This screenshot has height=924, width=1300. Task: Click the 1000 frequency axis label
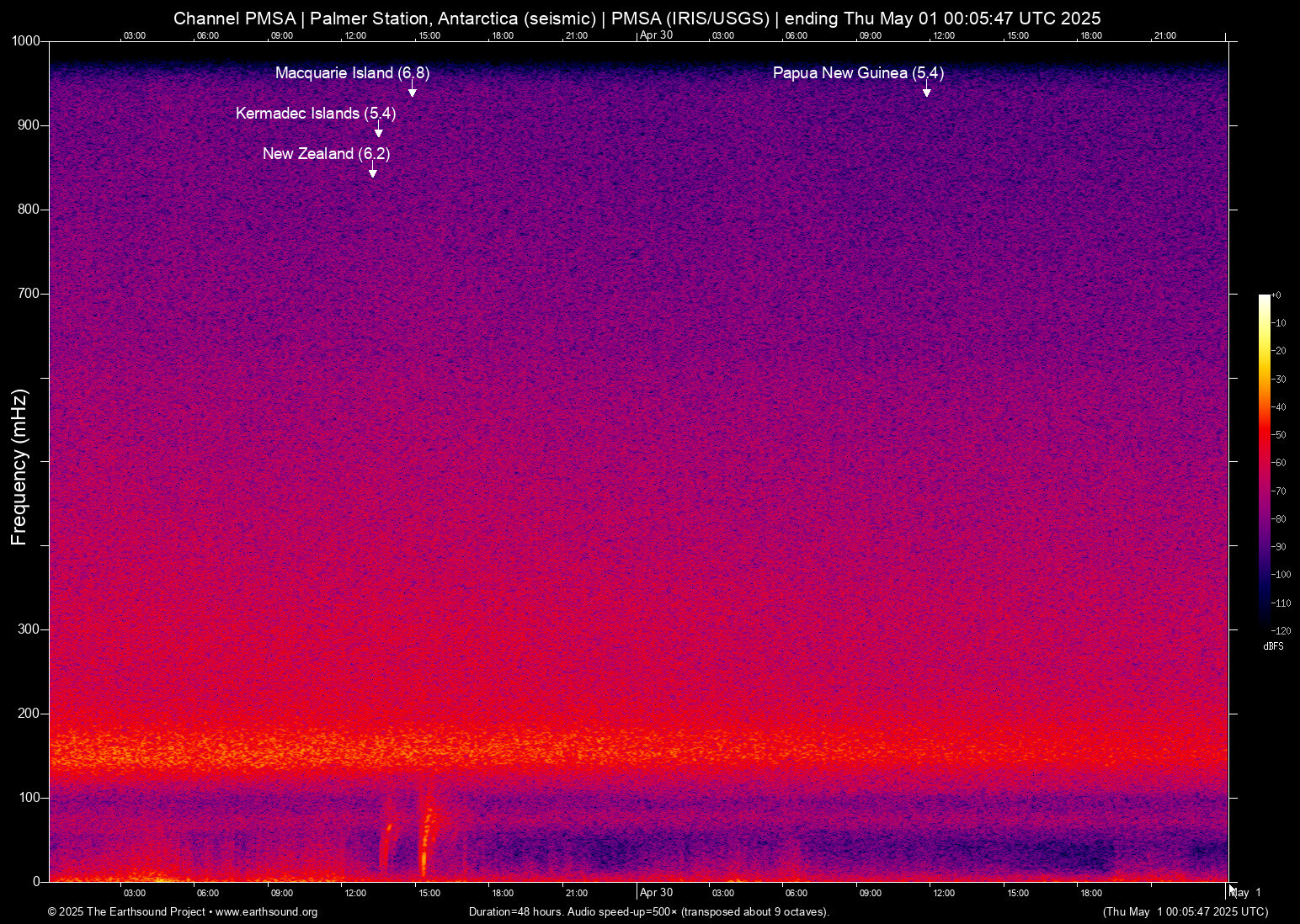(25, 41)
